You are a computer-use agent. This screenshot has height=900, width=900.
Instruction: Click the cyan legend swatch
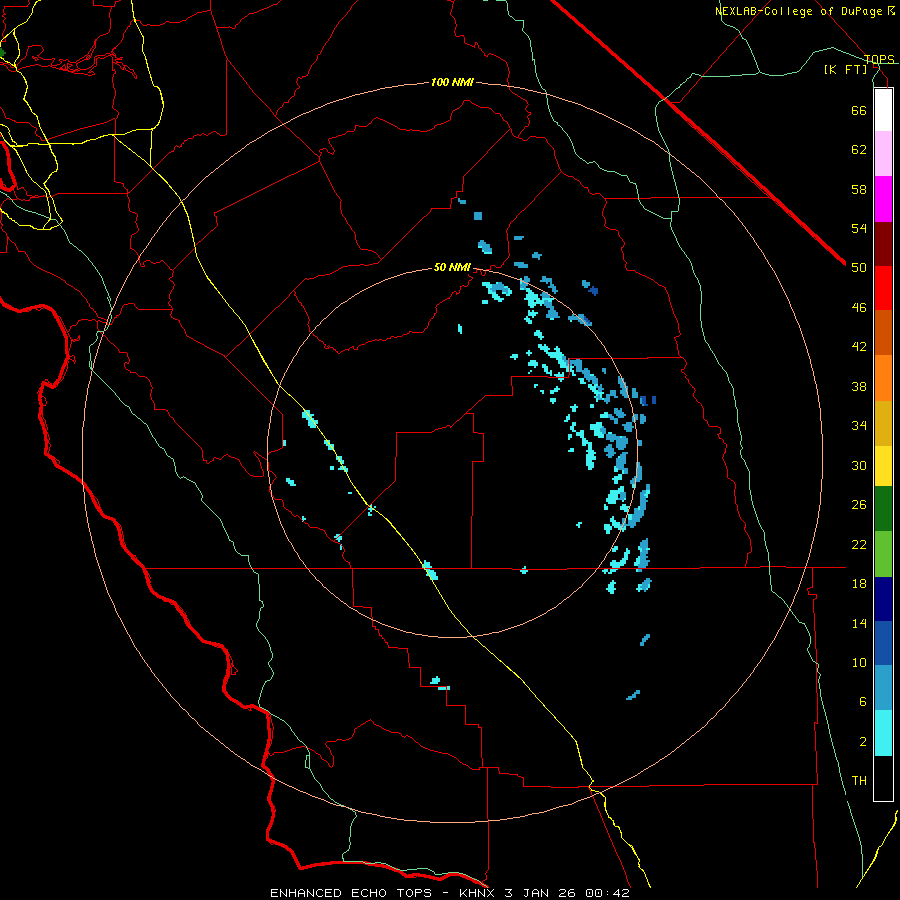point(883,733)
